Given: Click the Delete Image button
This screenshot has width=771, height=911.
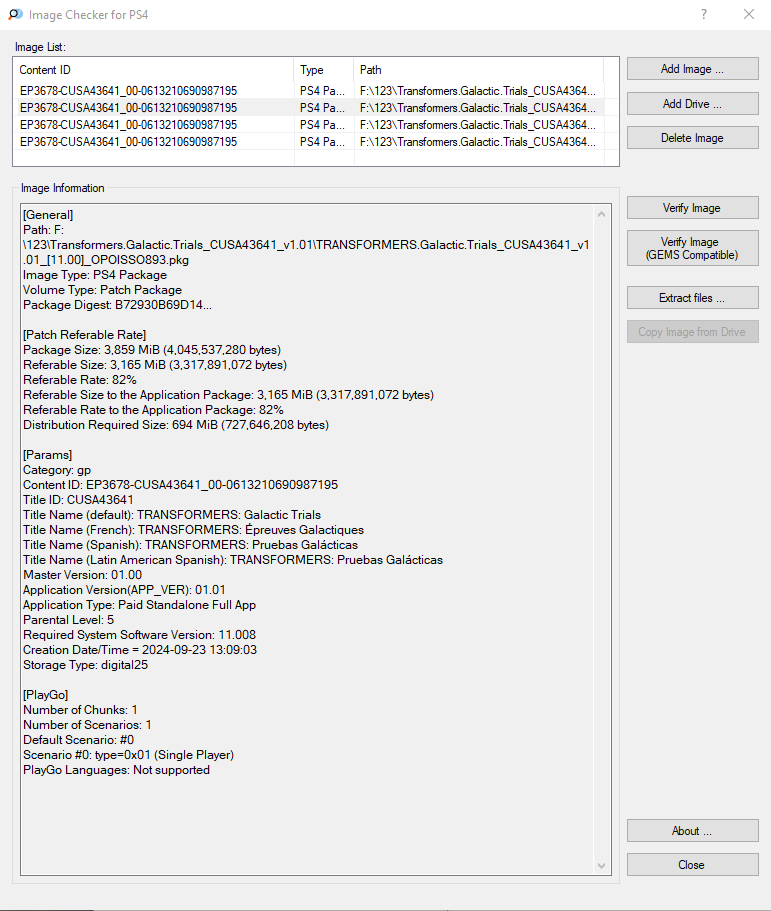Looking at the screenshot, I should (x=693, y=138).
